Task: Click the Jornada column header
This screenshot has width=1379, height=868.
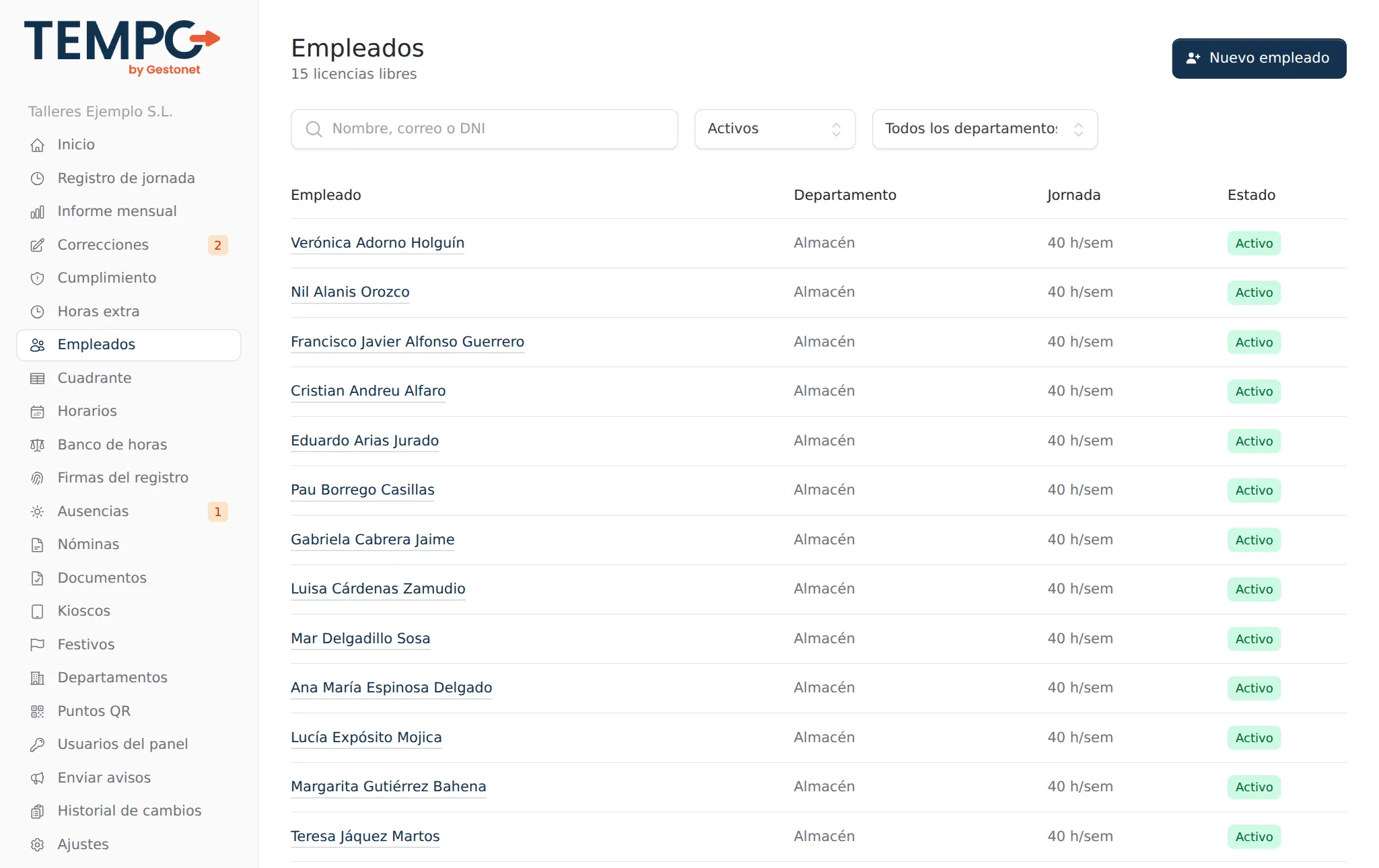Action: 1073,195
